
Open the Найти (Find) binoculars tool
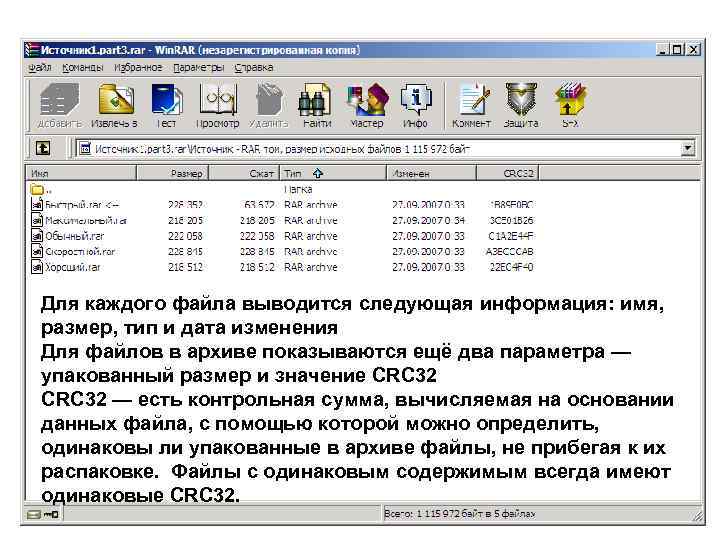click(317, 105)
